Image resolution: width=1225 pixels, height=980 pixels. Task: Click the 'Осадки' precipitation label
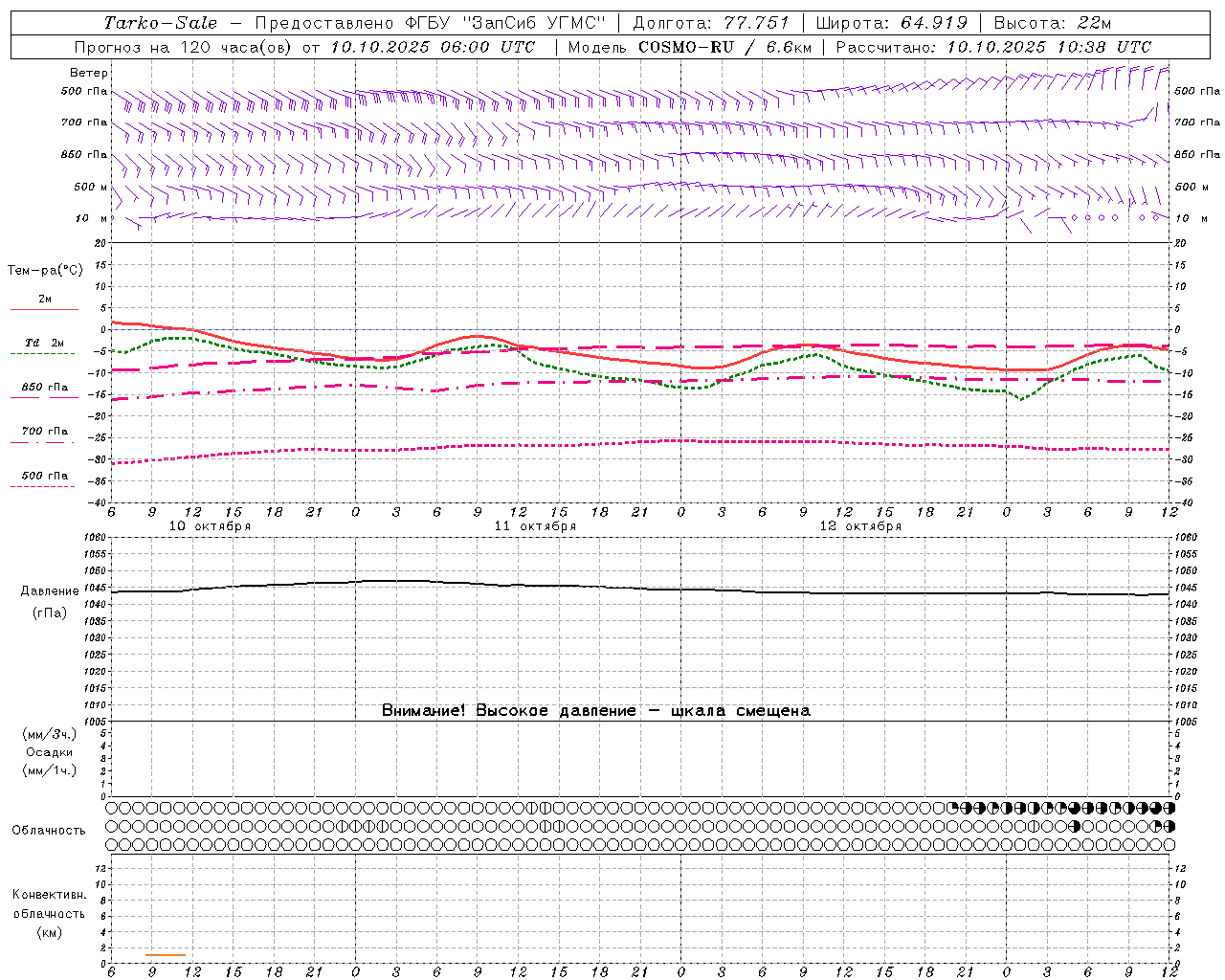point(50,752)
